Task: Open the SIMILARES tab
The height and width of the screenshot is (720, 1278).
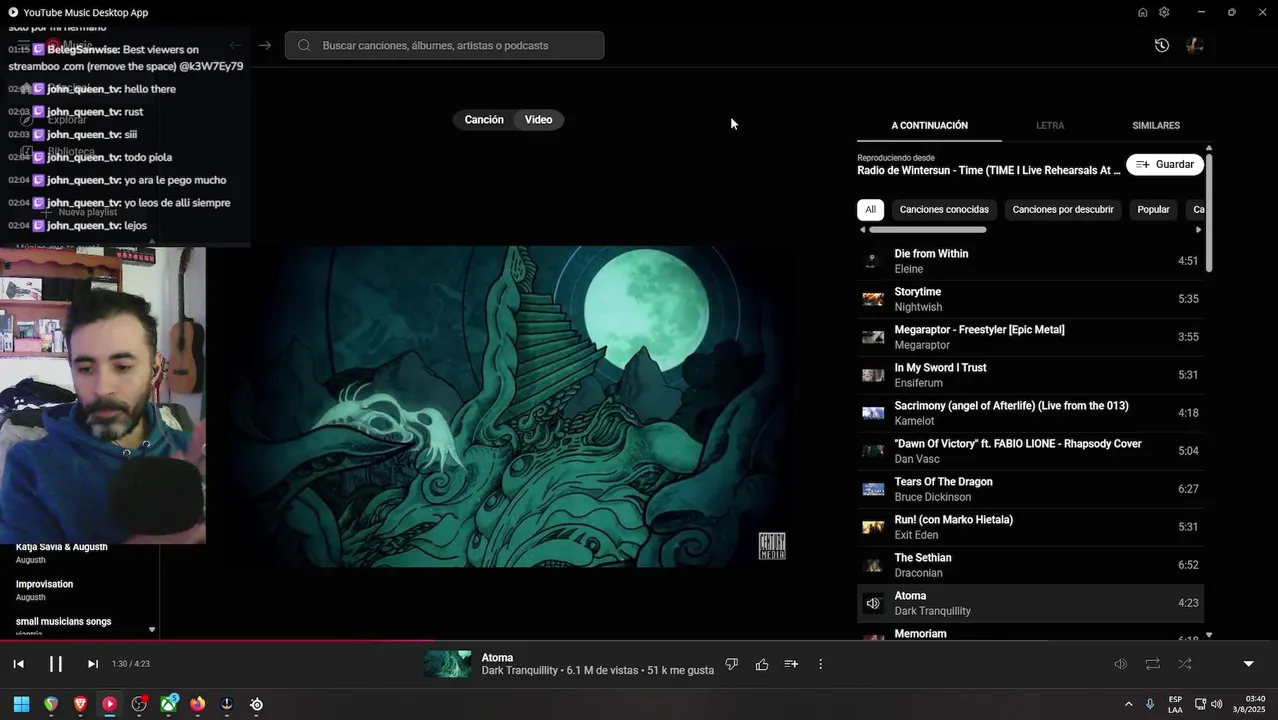Action: pos(1156,125)
